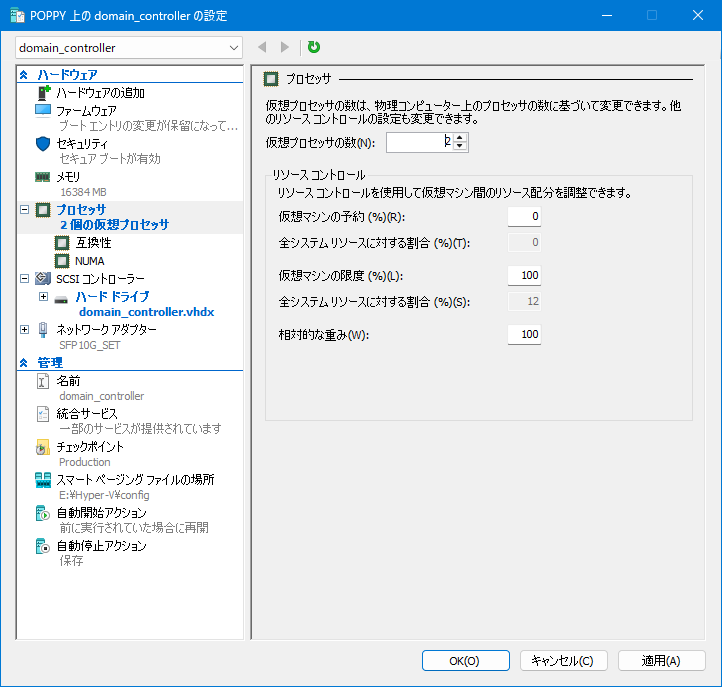Increase the virtual processor count
The width and height of the screenshot is (722, 687).
(x=460, y=138)
